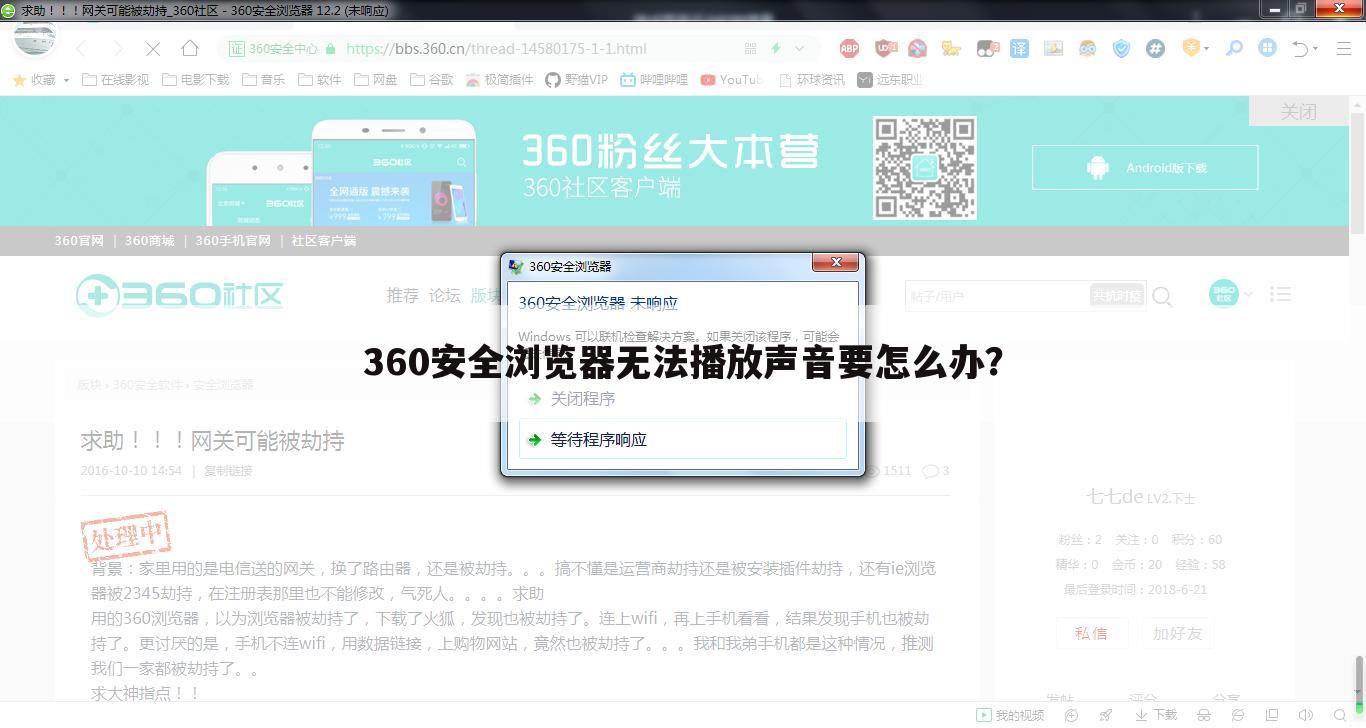Screen dimensions: 1366x728
Task: Open the QR code icon in address bar
Action: pyautogui.click(x=750, y=48)
